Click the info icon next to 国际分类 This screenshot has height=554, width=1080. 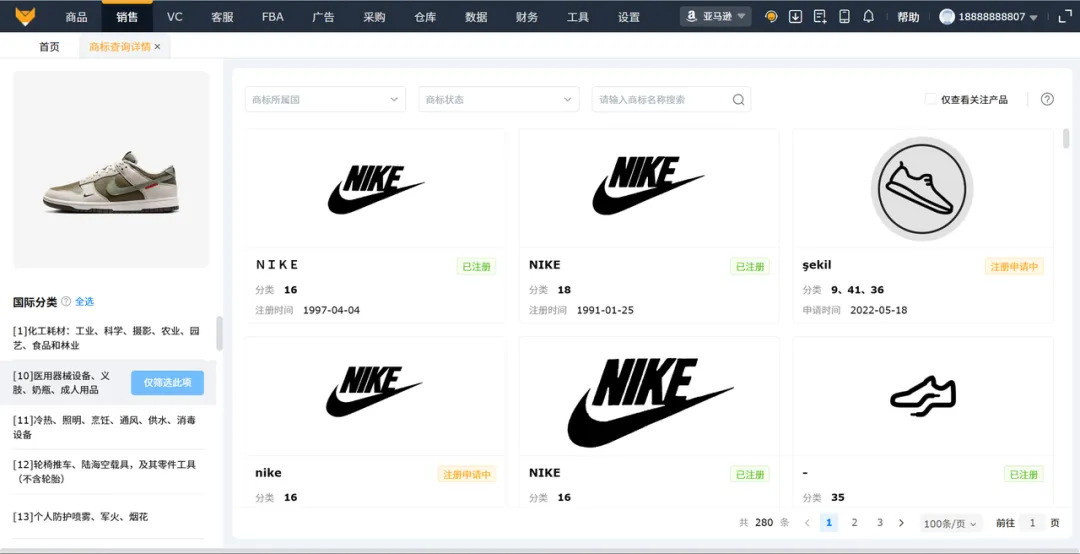[x=66, y=301]
